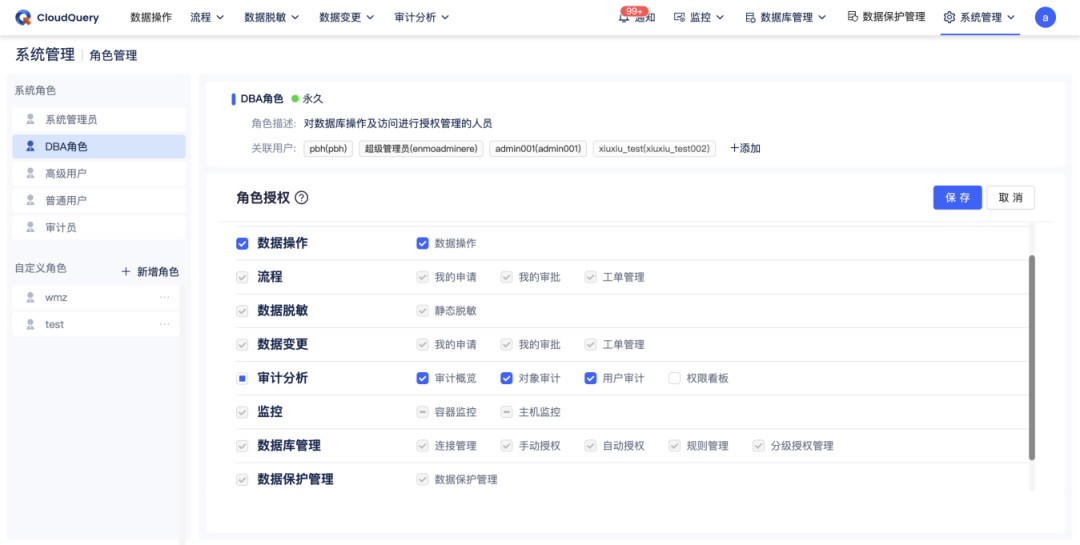Click the plus icon for 新增角色
The width and height of the screenshot is (1080, 545).
[x=126, y=271]
